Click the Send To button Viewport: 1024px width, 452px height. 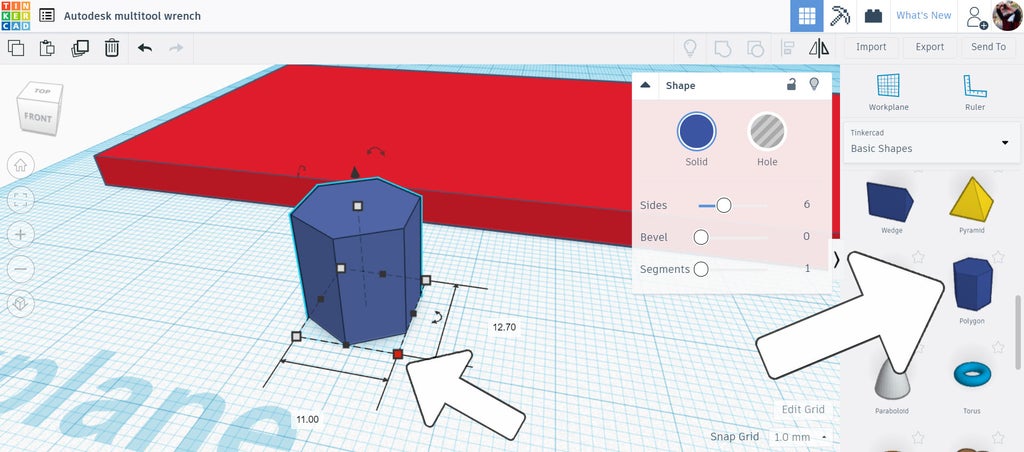pyautogui.click(x=988, y=47)
